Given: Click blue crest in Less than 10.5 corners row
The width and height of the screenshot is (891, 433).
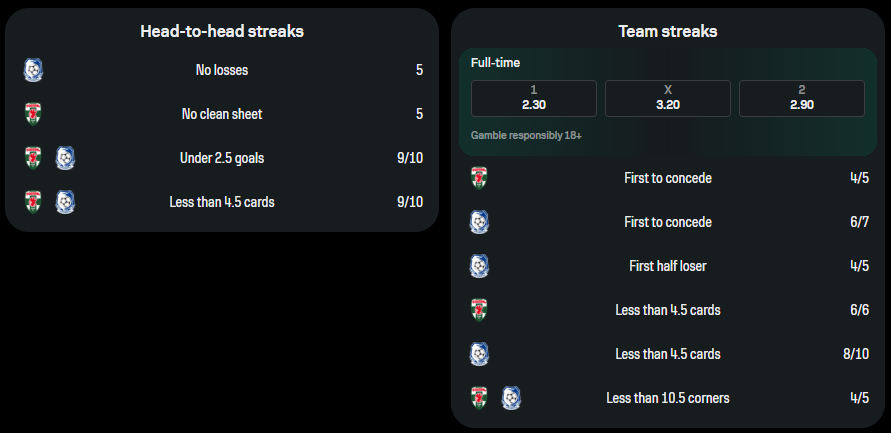Looking at the screenshot, I should [511, 398].
